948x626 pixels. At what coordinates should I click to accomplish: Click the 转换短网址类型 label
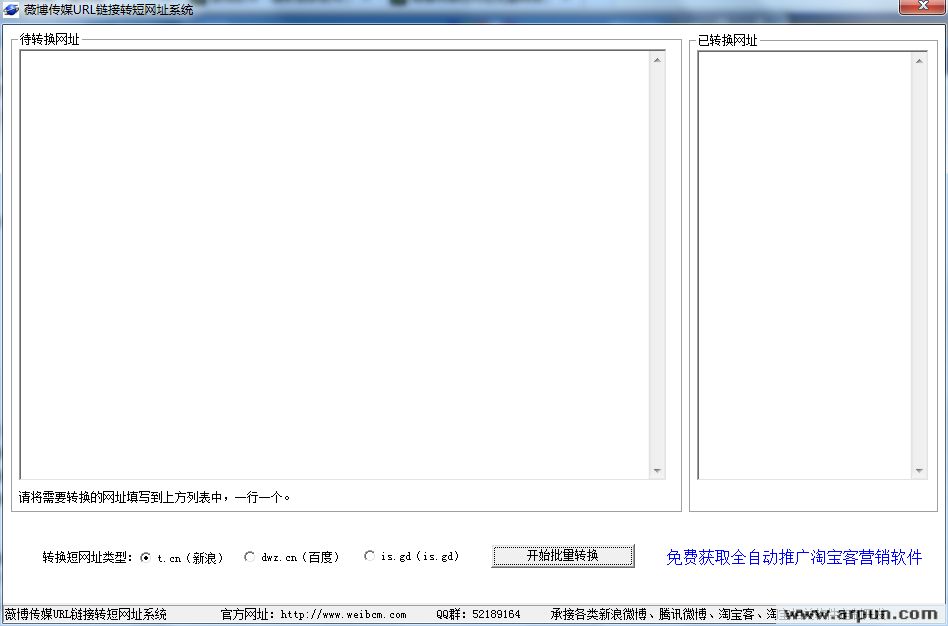tap(87, 557)
